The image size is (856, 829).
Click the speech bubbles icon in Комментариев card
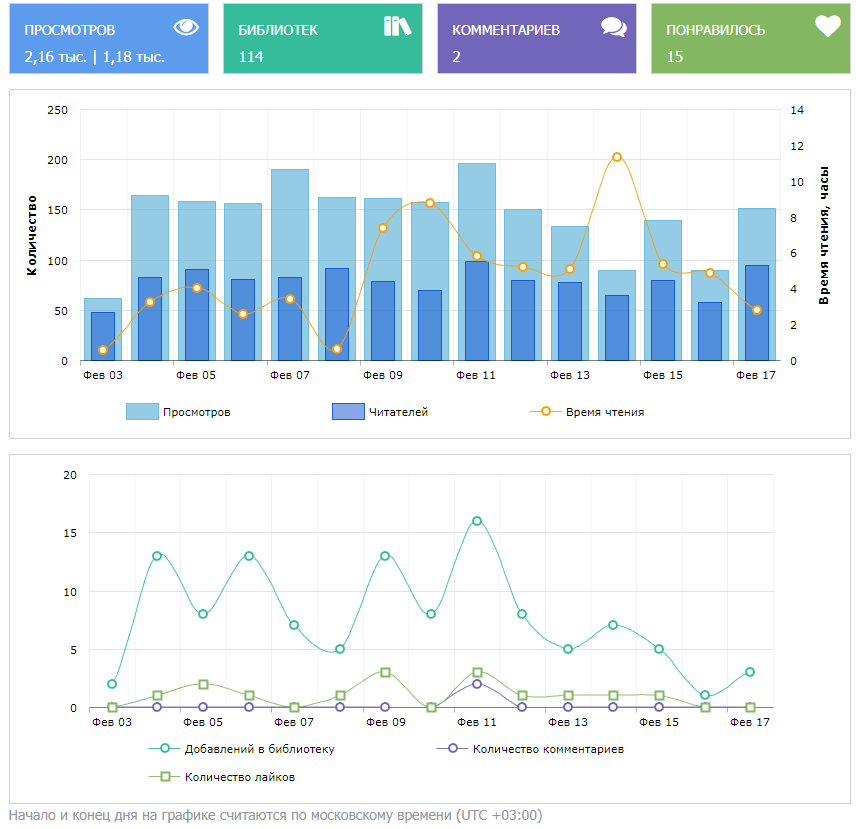[613, 27]
